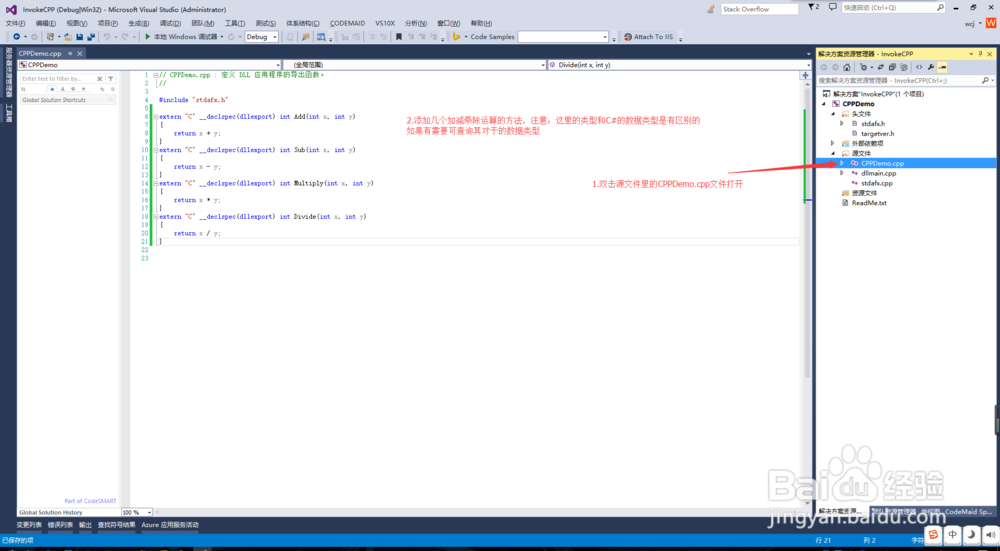Image resolution: width=1000 pixels, height=551 pixels.
Task: Click the View Code icon in Solution Explorer
Action: (919, 67)
